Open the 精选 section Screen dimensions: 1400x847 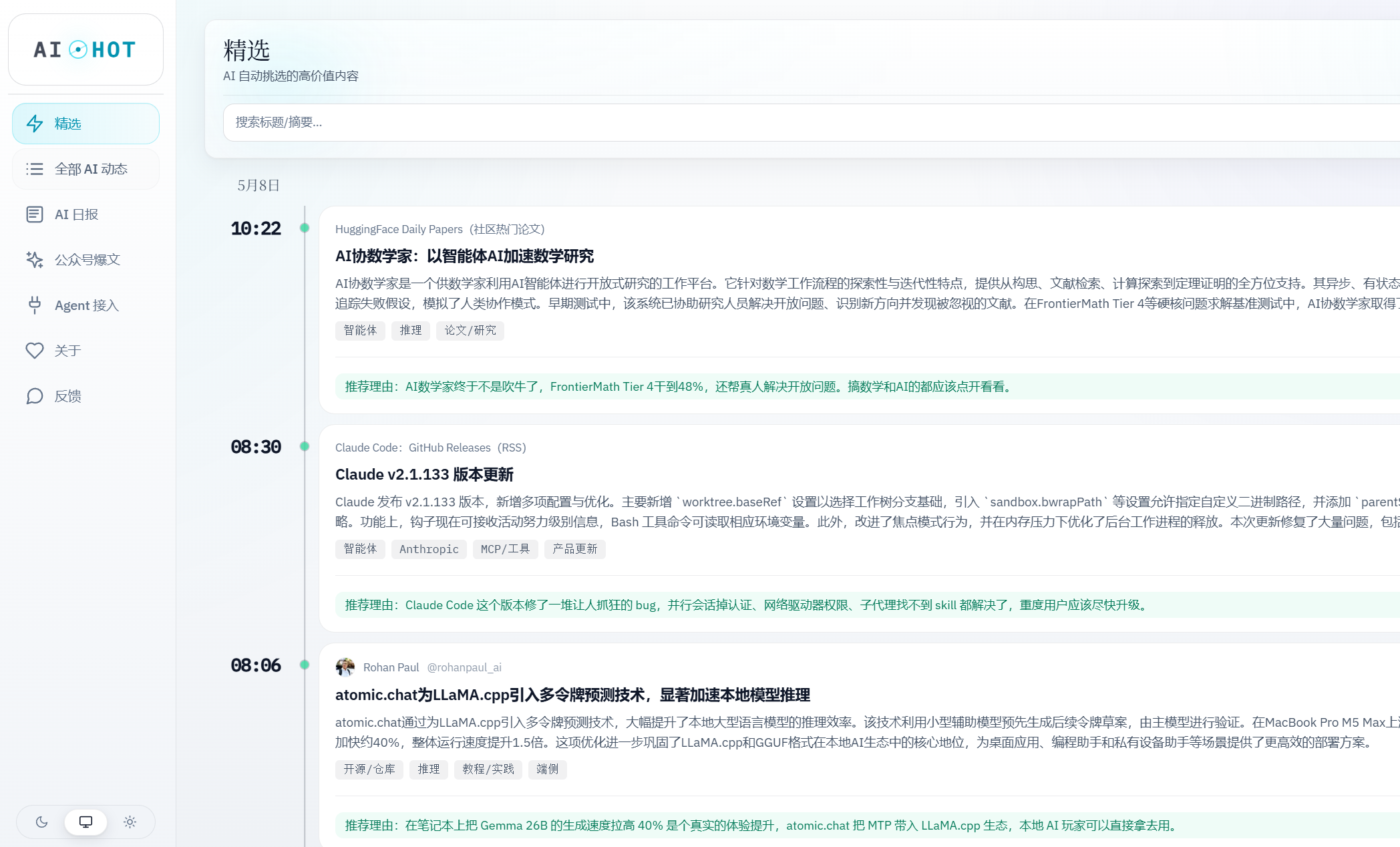coord(85,124)
